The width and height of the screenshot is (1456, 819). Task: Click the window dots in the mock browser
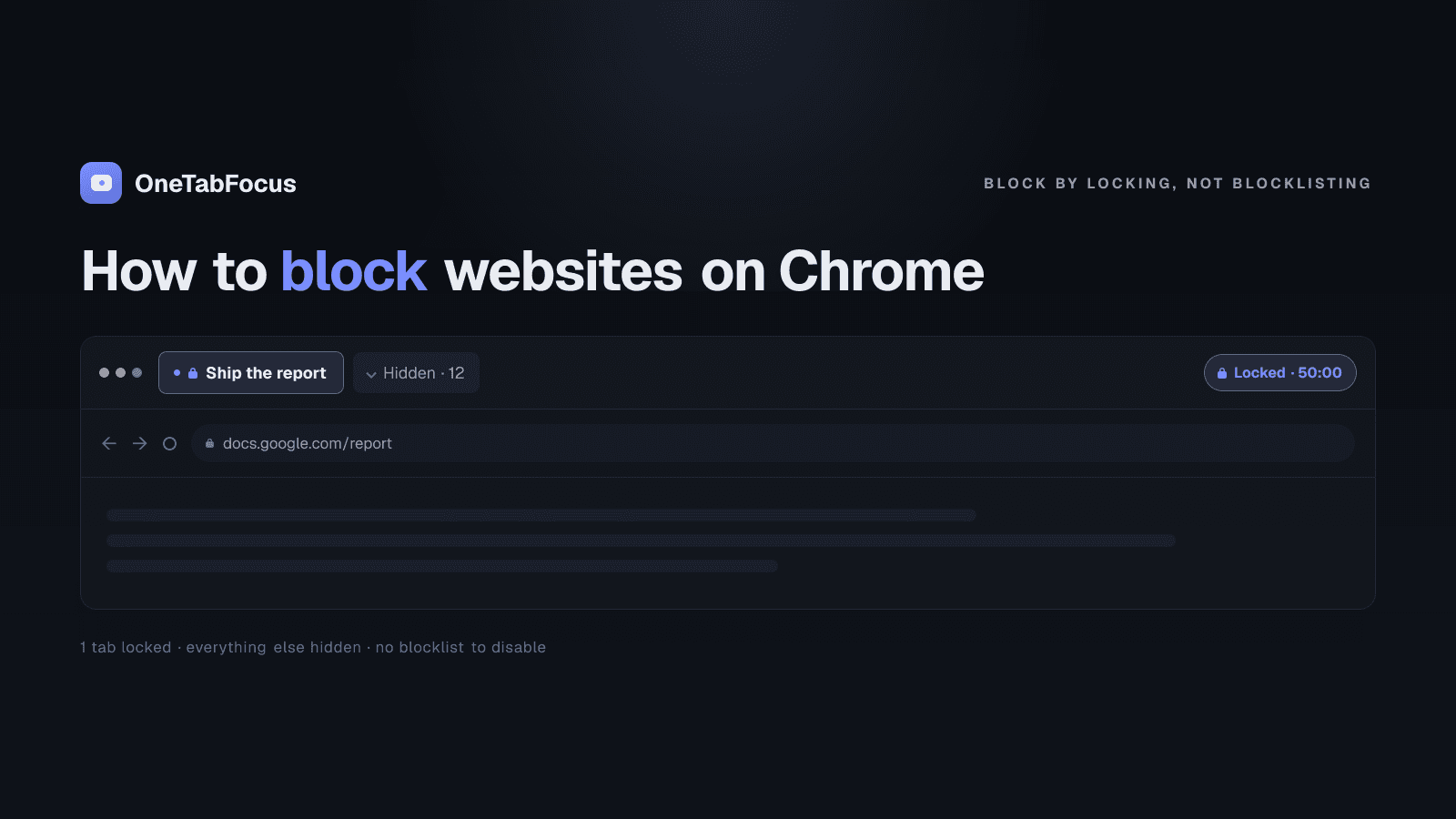[120, 372]
